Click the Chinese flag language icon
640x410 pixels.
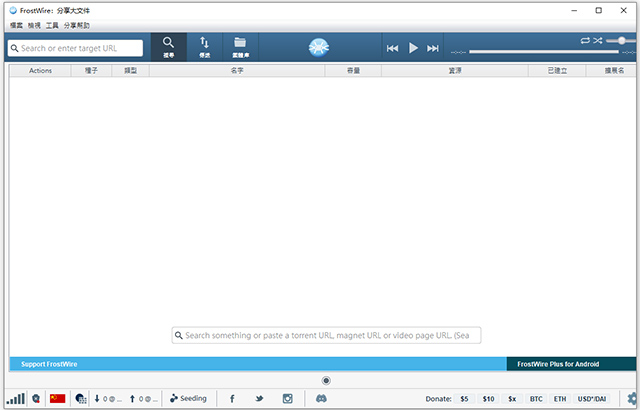click(x=58, y=398)
